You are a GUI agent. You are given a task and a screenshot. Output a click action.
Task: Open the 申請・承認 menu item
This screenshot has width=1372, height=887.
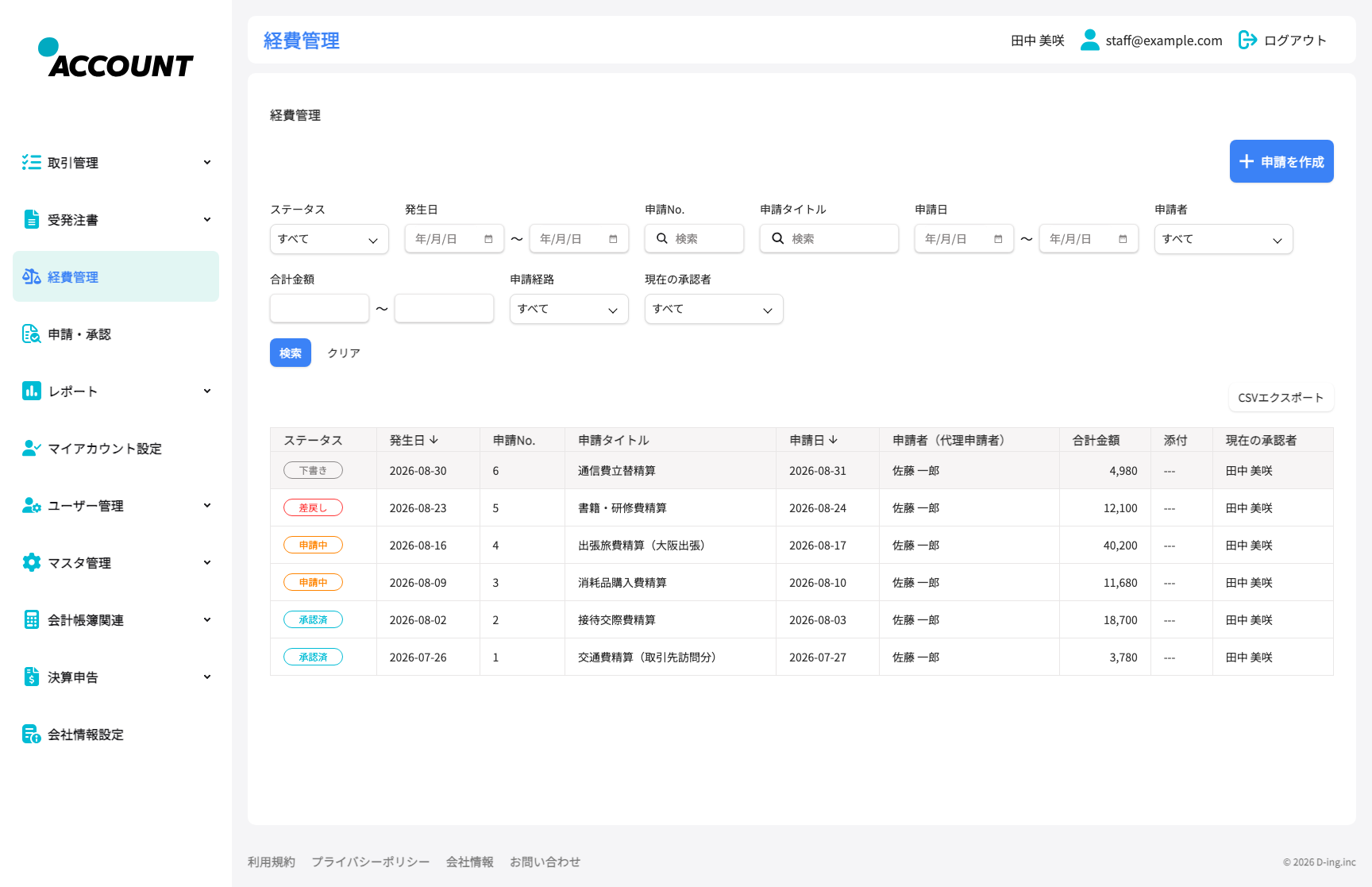(x=116, y=334)
